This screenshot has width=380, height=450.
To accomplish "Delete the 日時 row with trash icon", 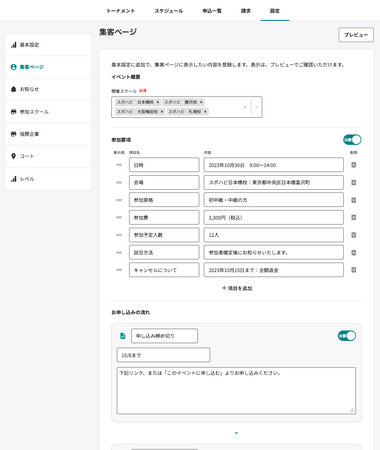I will pos(354,165).
